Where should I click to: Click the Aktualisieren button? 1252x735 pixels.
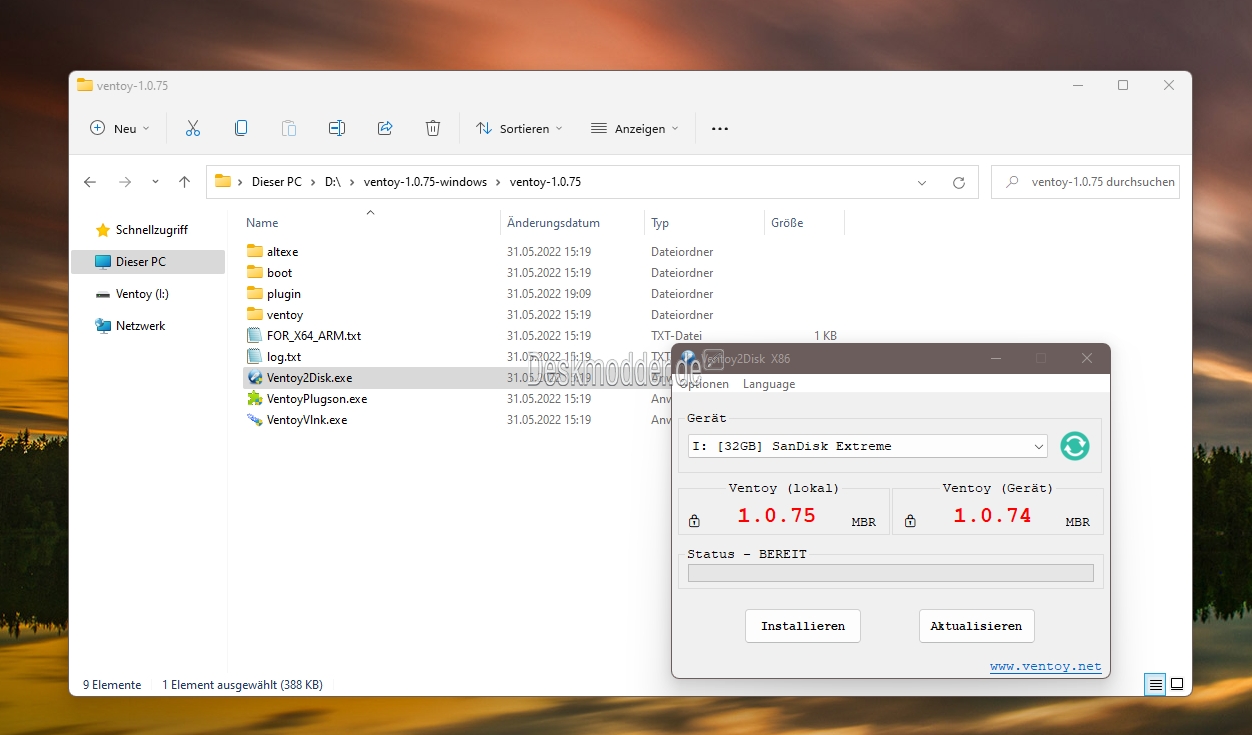coord(976,626)
